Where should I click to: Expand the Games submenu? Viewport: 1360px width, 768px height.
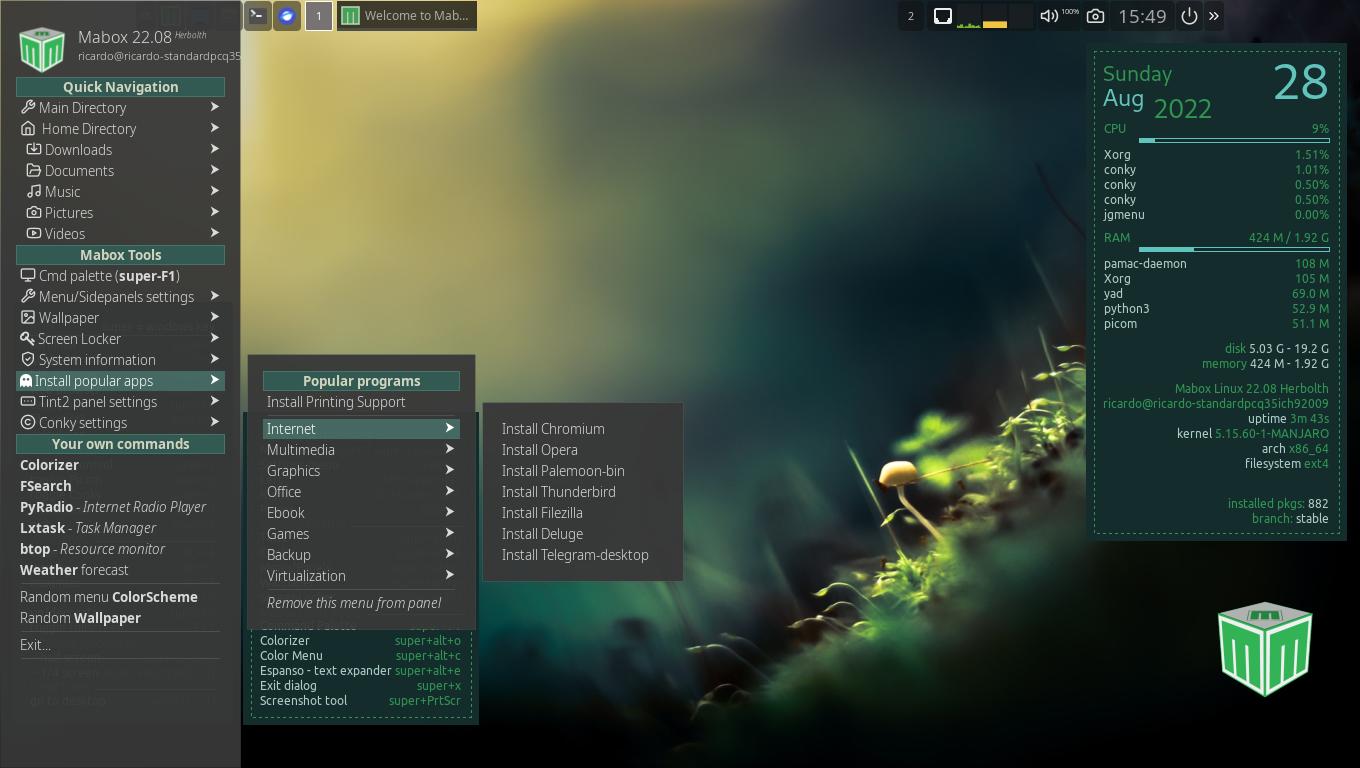coord(361,533)
